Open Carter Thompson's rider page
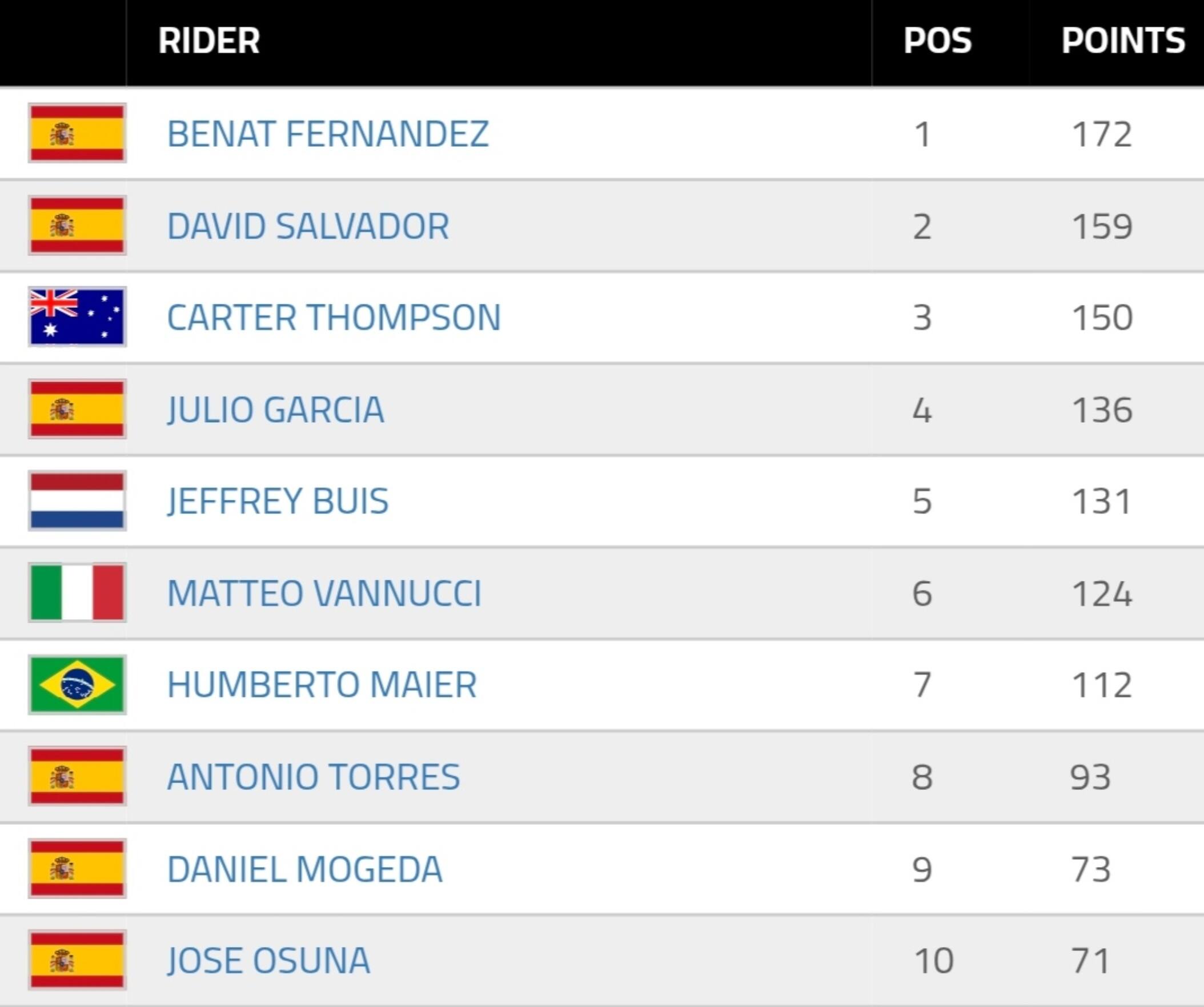The height and width of the screenshot is (1007, 1204). [334, 316]
